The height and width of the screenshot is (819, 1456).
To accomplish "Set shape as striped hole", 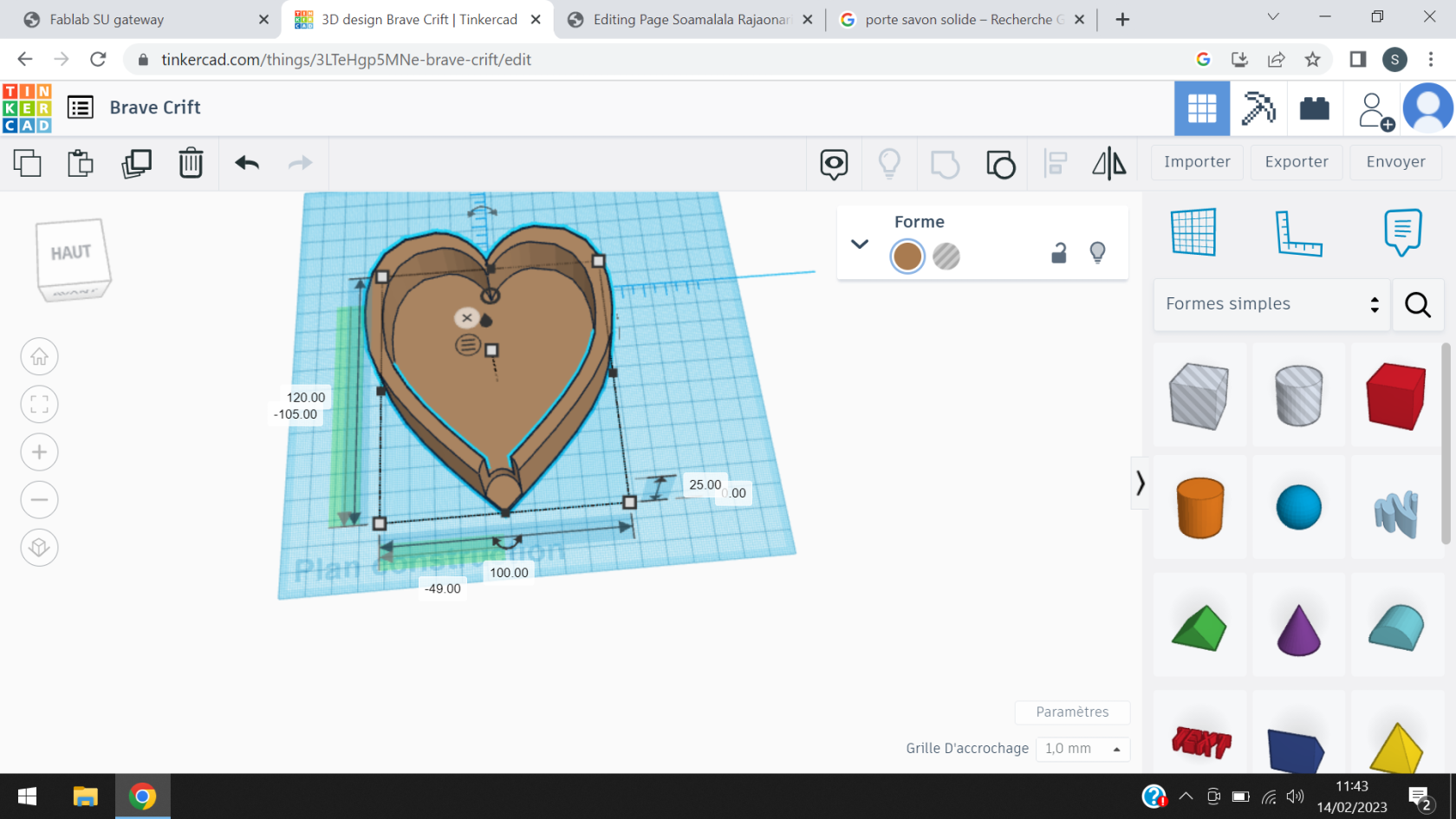I will [x=946, y=257].
